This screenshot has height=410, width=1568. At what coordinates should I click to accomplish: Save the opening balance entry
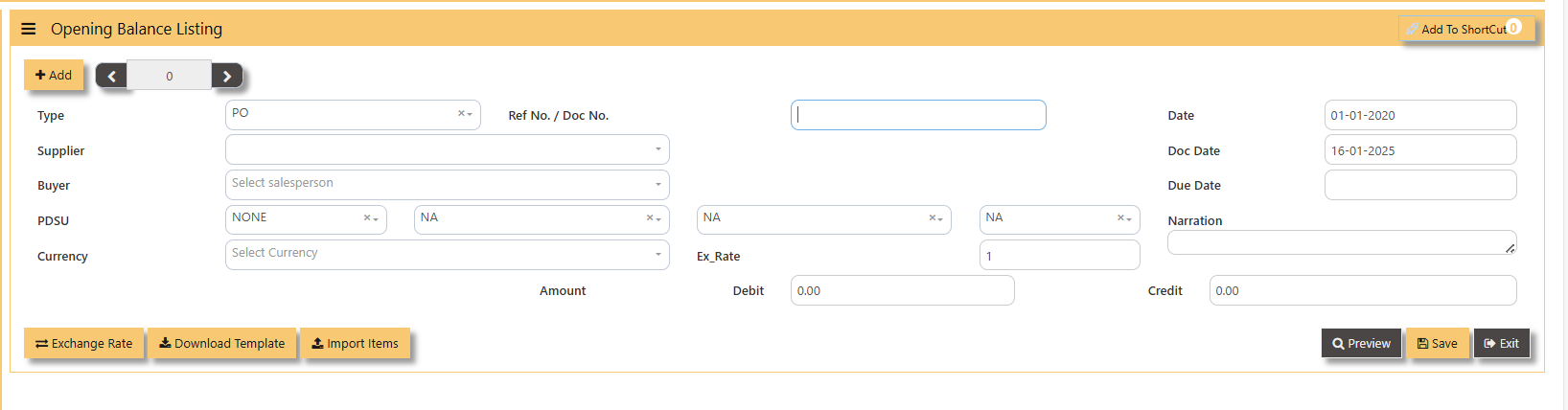1437,343
